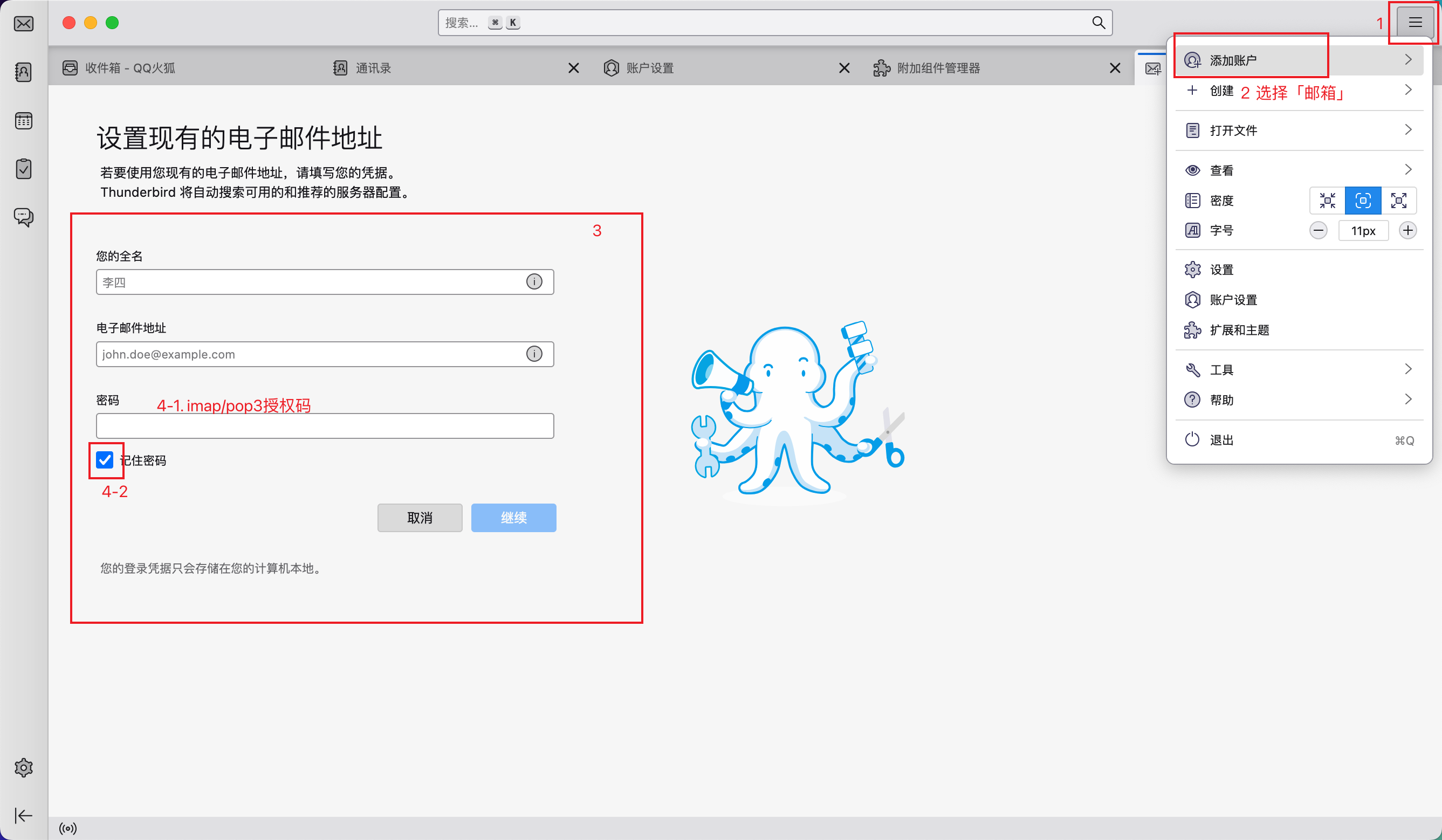Uncheck the 记住密码 checkbox
Viewport: 1442px width, 840px height.
[105, 460]
